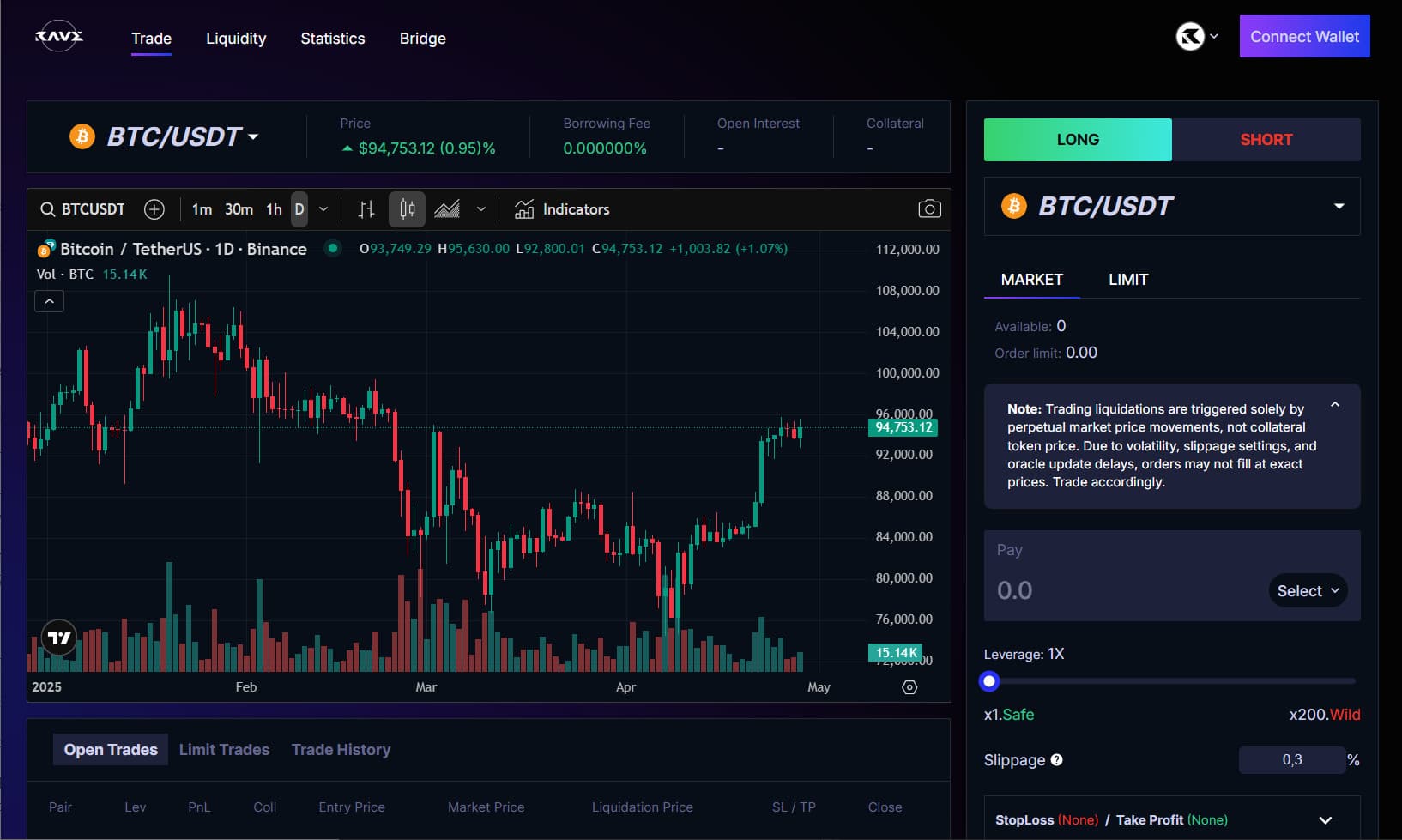
Task: Open the Indicators panel
Action: pyautogui.click(x=562, y=208)
